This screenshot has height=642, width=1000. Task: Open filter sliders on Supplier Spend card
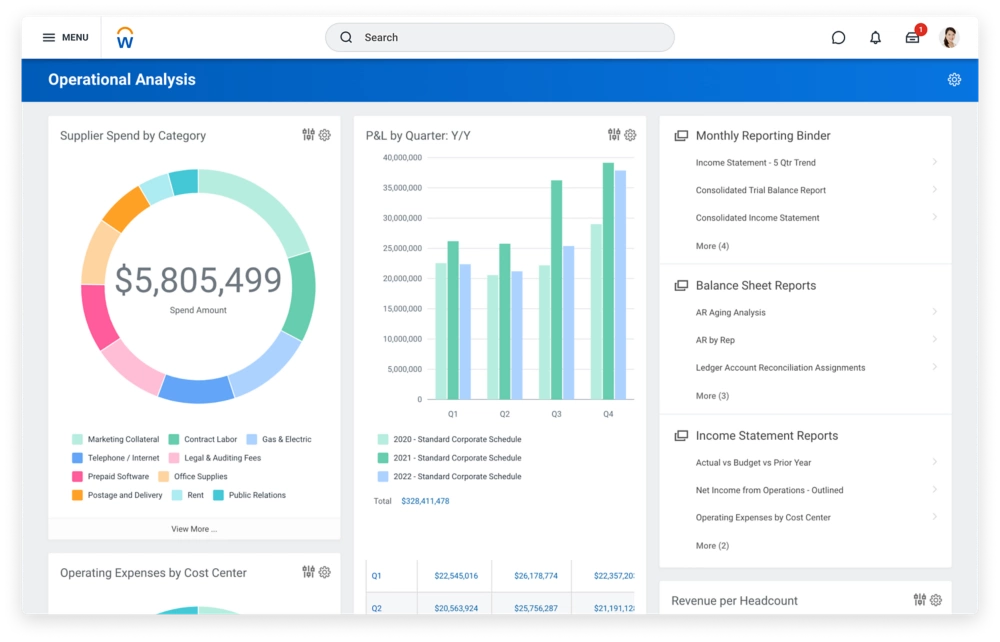309,135
